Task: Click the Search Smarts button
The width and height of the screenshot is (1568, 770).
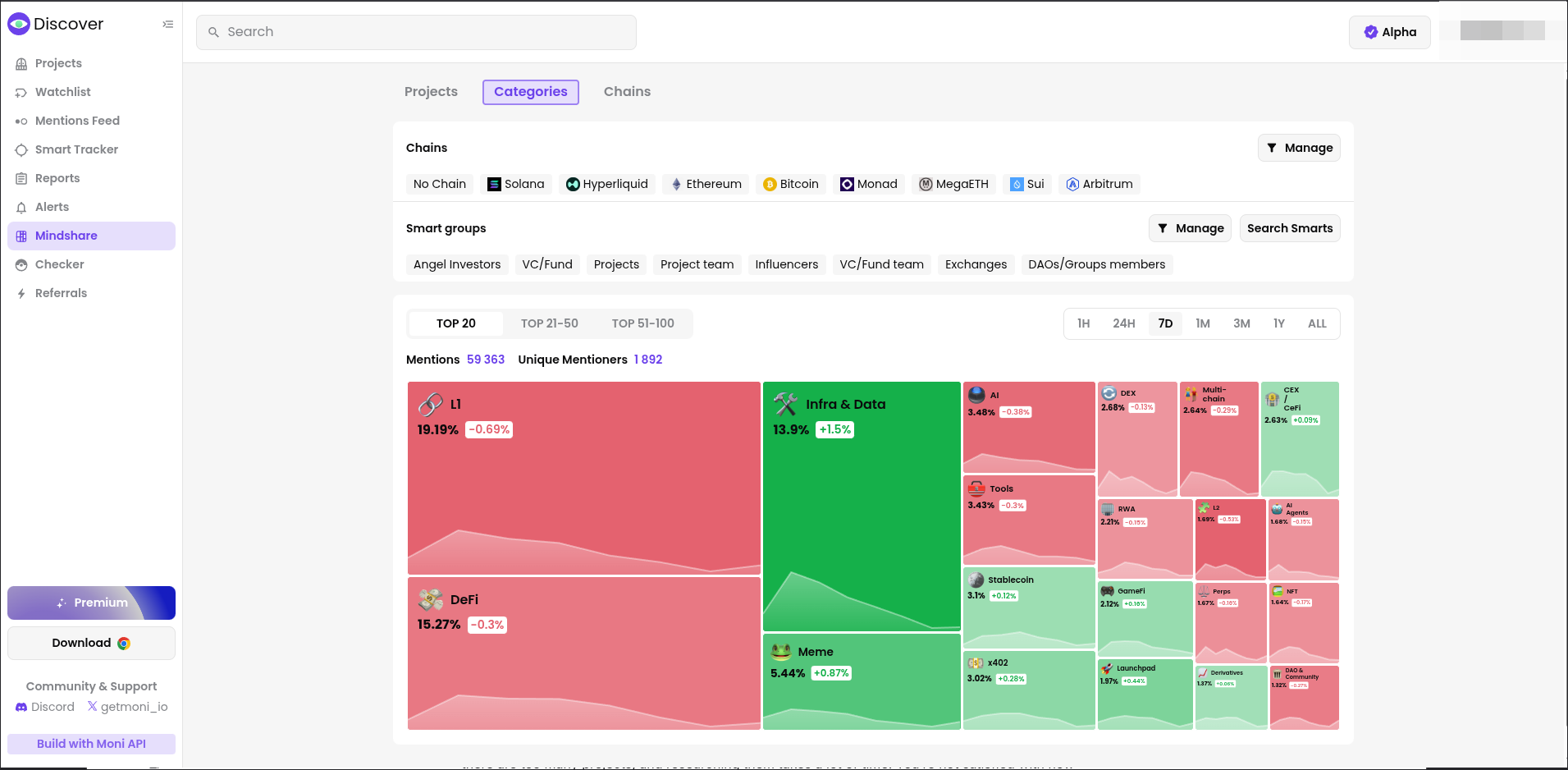Action: 1289,228
